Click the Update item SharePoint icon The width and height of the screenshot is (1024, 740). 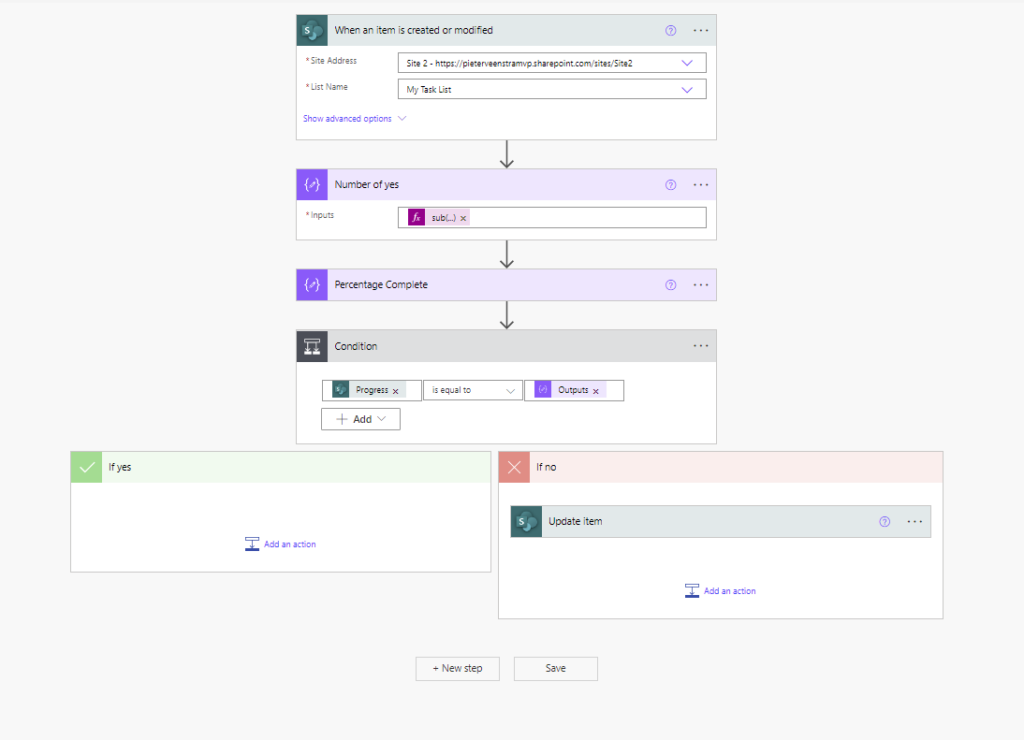526,521
